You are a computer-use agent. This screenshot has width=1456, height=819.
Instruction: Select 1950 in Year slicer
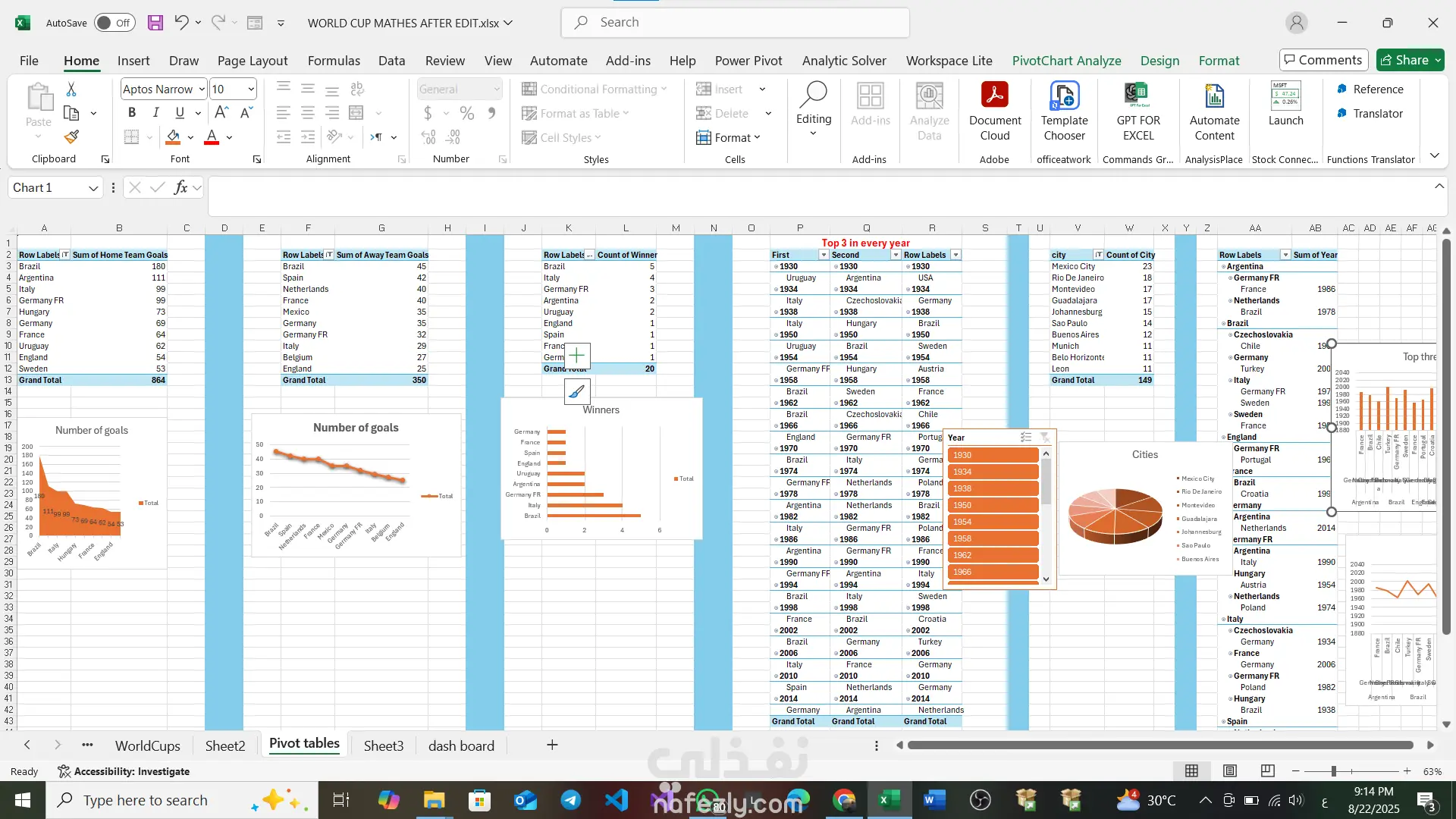pyautogui.click(x=993, y=505)
